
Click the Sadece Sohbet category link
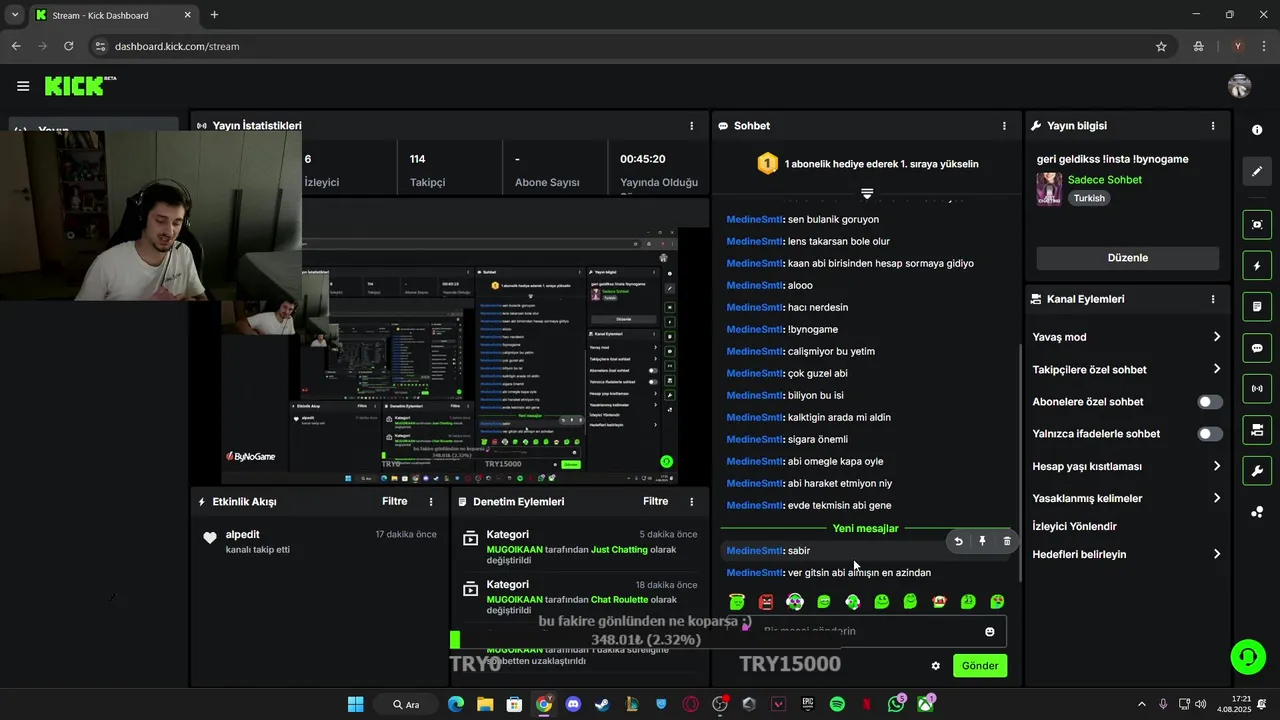click(1104, 180)
